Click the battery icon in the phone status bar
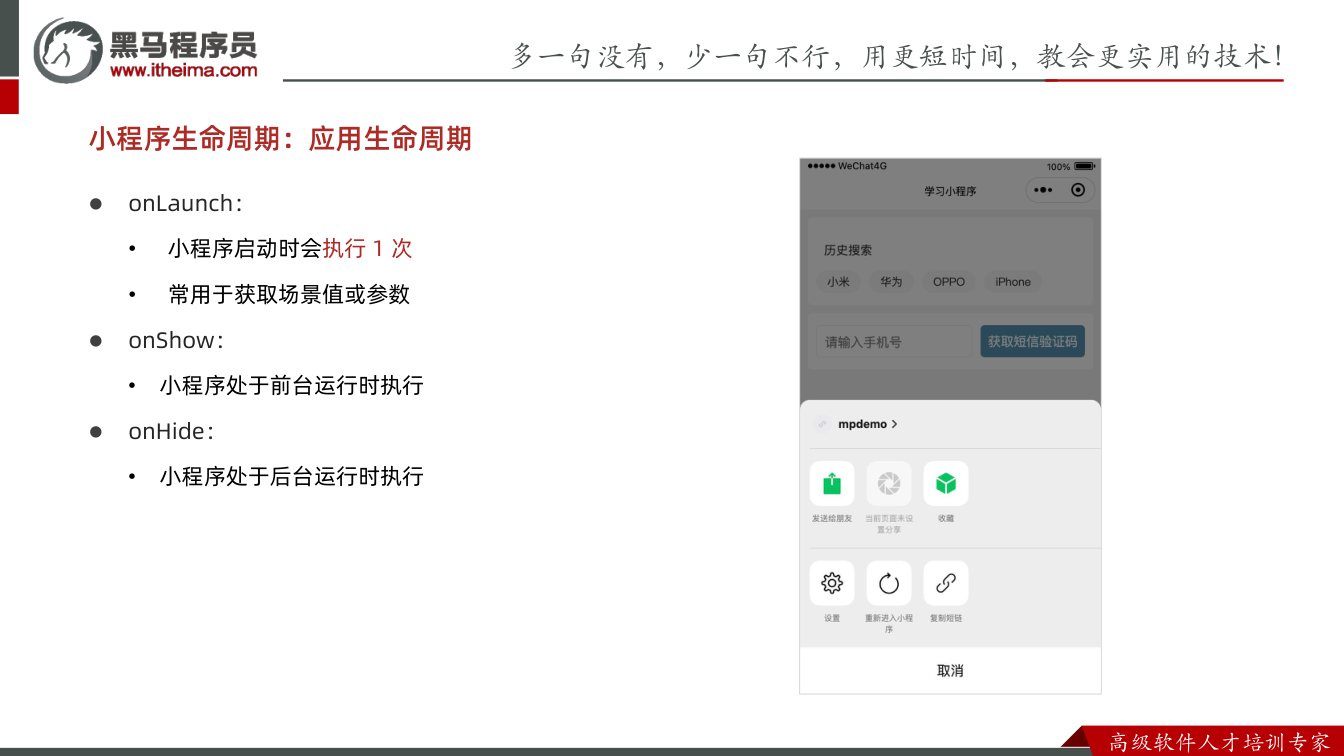The height and width of the screenshot is (756, 1344). click(x=1085, y=166)
